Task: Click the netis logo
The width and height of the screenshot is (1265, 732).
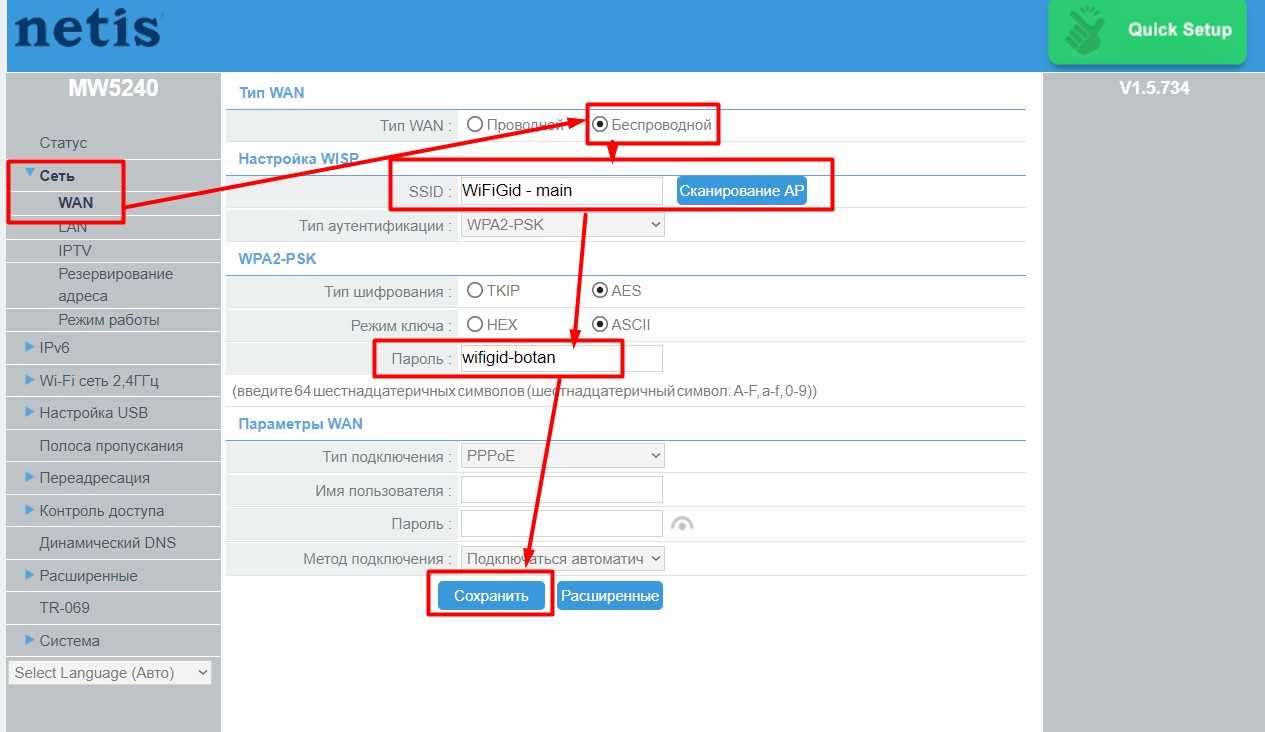Action: coord(88,29)
